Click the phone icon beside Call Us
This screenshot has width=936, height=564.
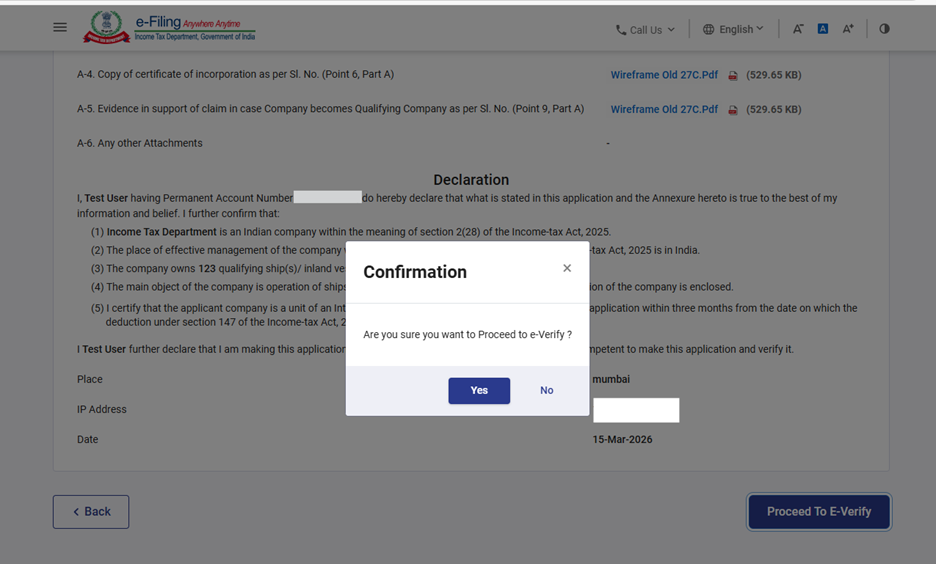coord(621,30)
